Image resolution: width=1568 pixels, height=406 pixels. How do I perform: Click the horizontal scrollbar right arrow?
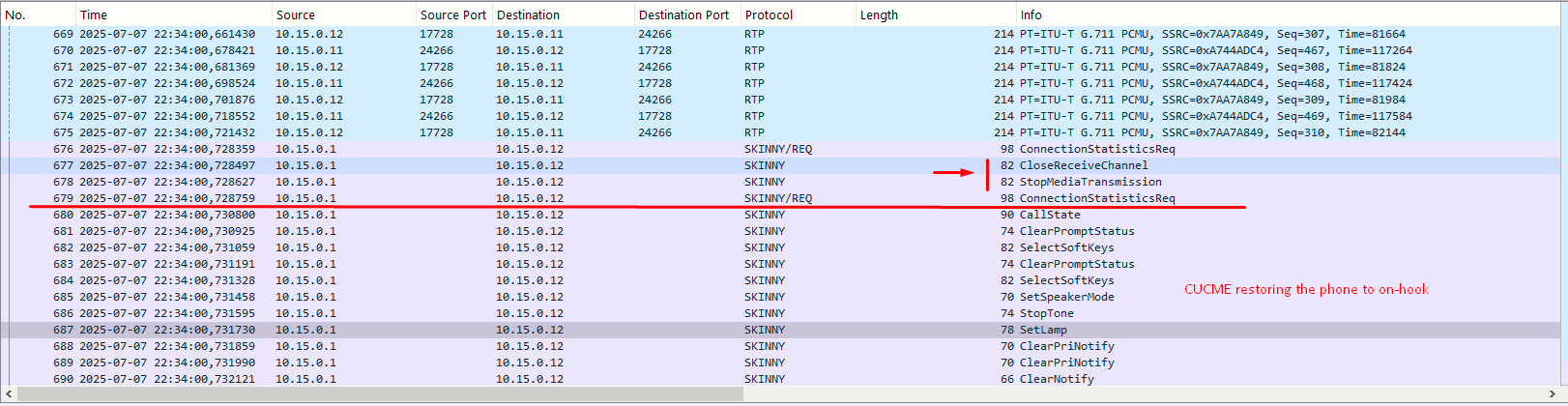(1557, 393)
